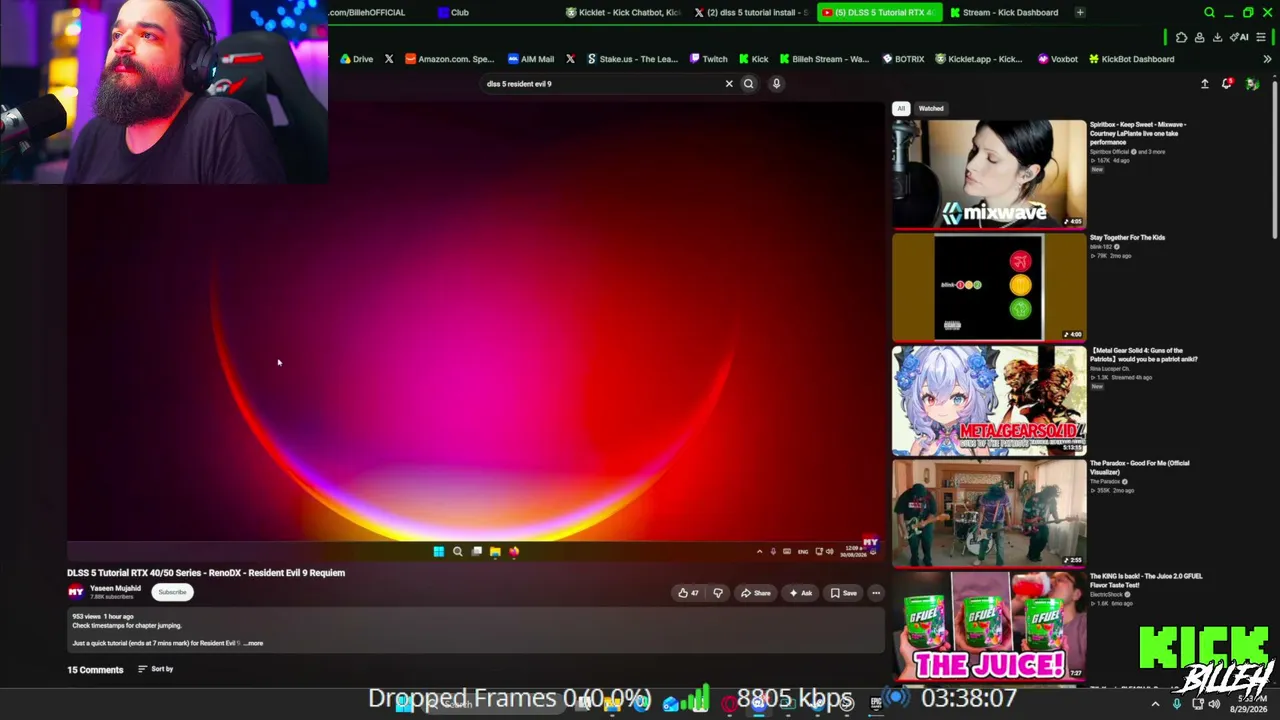Image resolution: width=1280 pixels, height=720 pixels.
Task: Open browser extensions puzzle icon
Action: pos(1181,37)
